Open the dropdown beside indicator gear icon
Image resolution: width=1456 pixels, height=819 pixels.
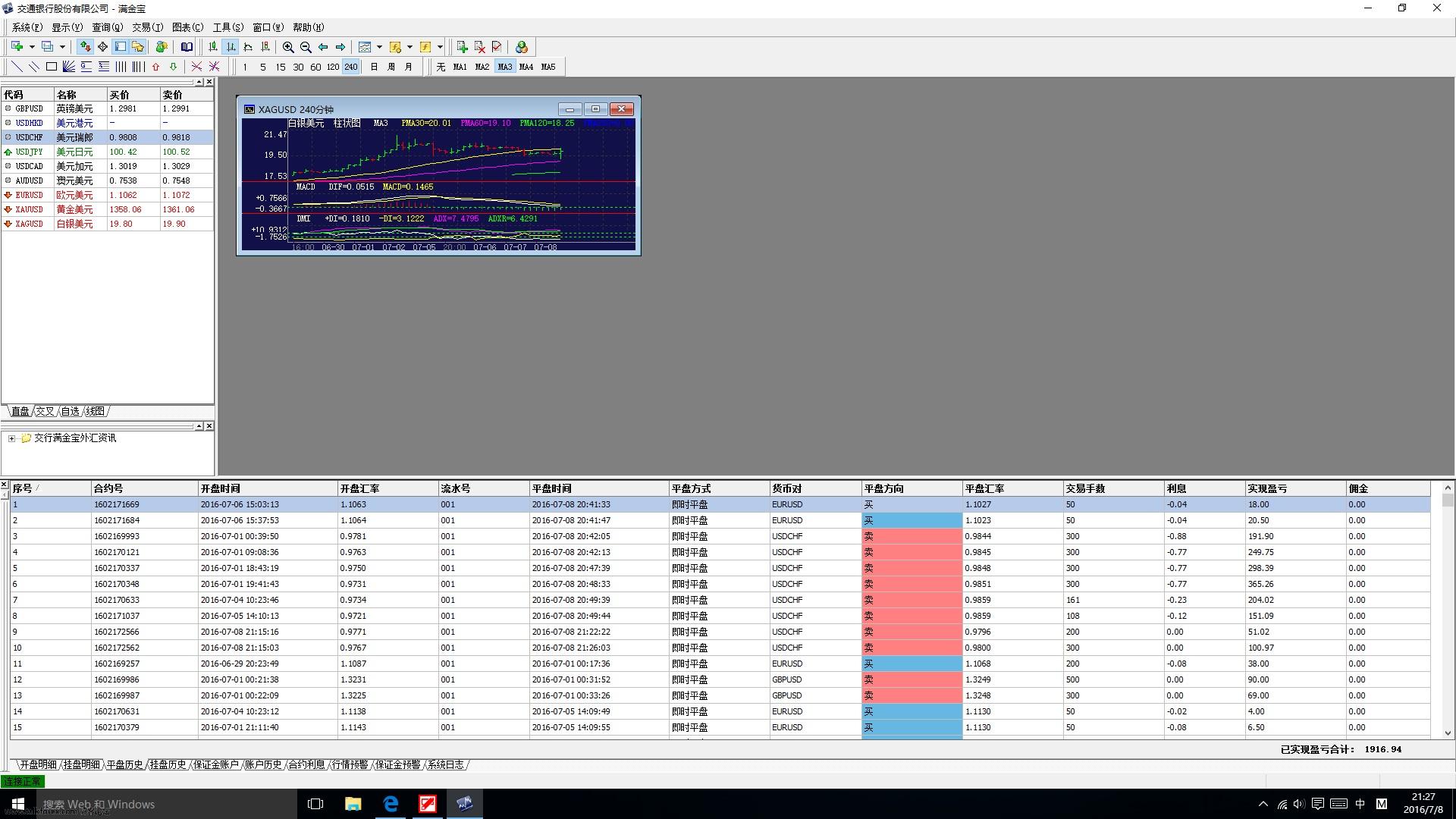409,47
